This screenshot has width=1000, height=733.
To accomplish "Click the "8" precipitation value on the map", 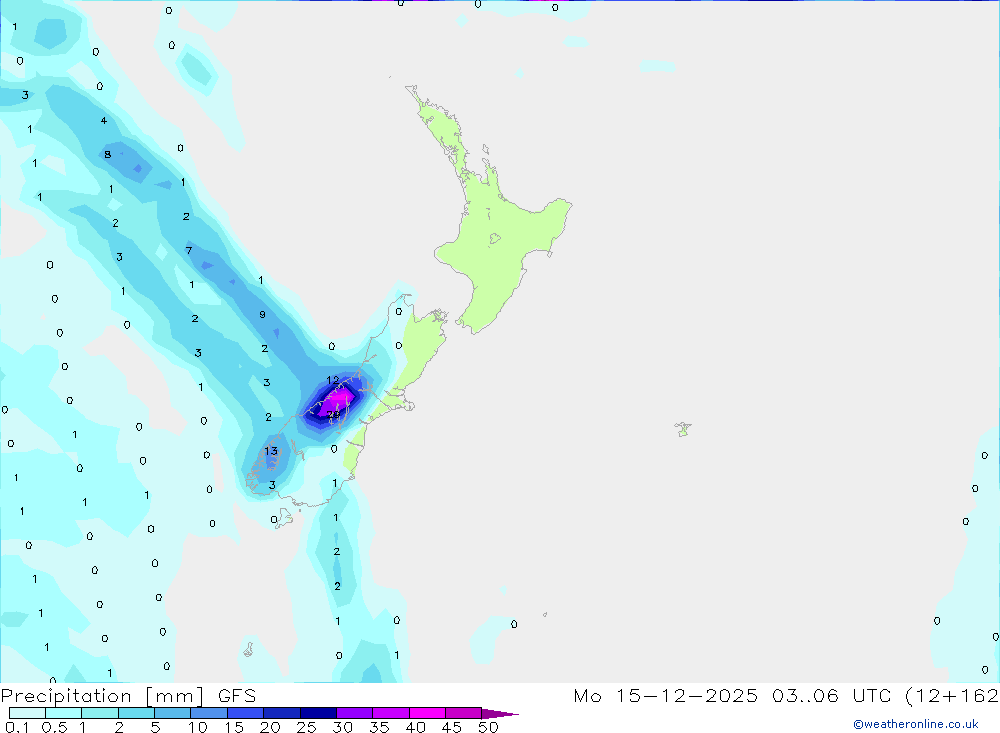I will (x=108, y=154).
